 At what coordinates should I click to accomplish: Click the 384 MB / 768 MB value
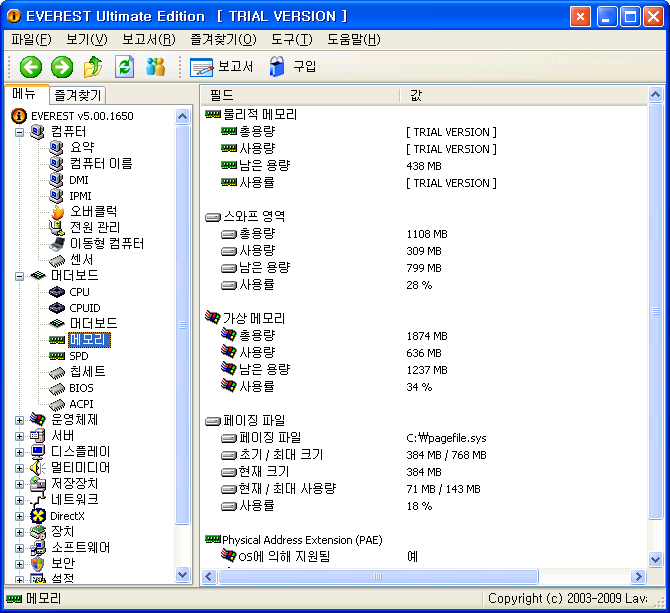[446, 455]
